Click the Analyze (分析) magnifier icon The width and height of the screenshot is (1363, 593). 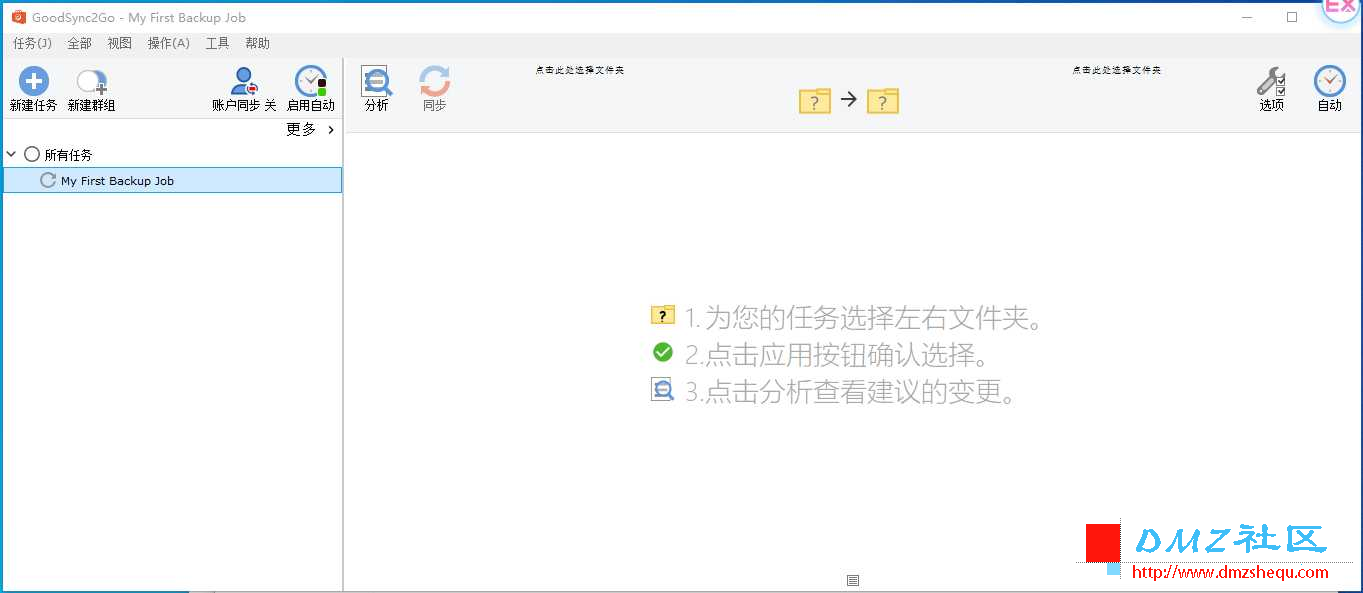377,82
